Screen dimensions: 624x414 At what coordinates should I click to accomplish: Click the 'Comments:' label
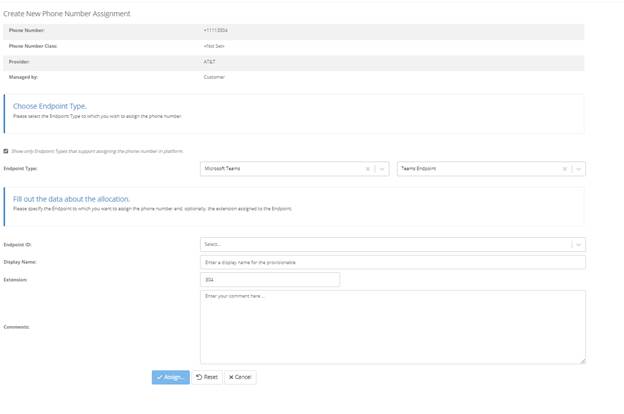(16, 327)
